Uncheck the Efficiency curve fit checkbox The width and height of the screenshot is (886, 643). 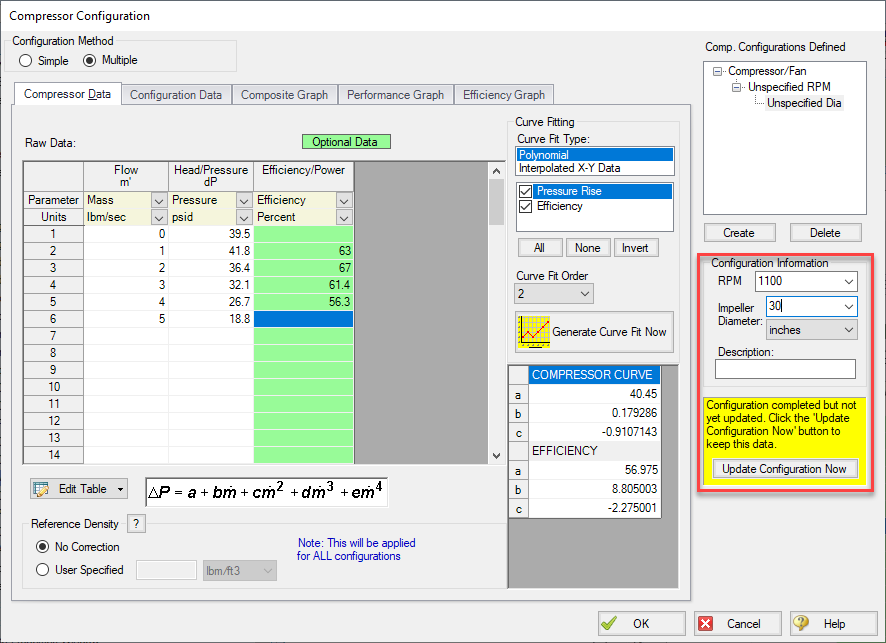click(x=526, y=206)
